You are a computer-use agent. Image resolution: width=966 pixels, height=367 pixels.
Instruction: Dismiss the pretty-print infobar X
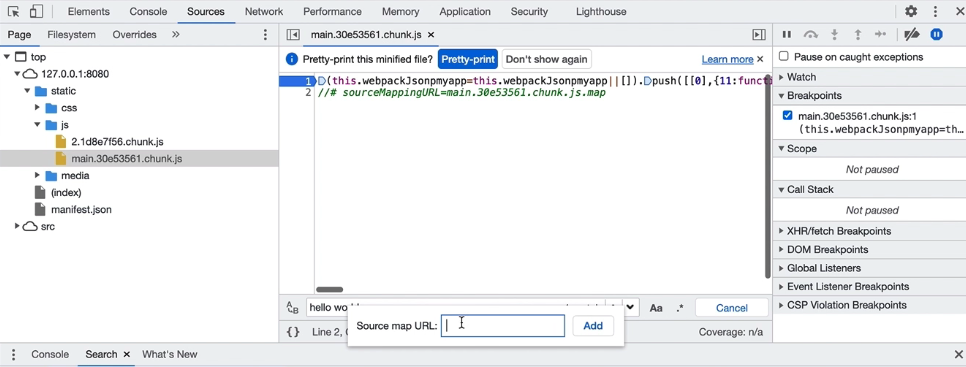point(760,59)
